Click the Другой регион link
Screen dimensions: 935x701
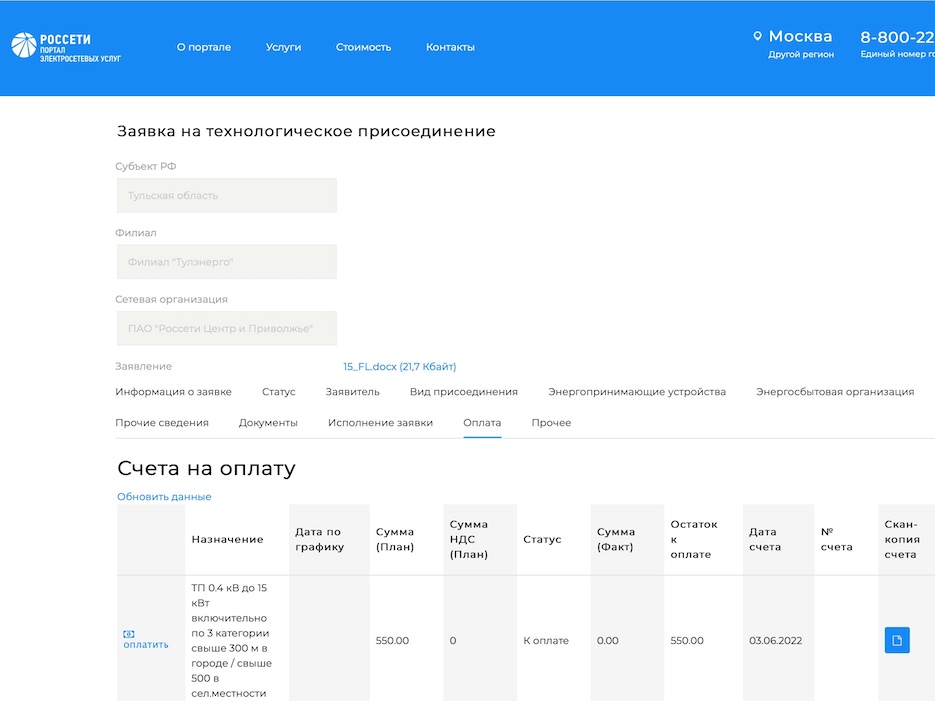pyautogui.click(x=801, y=54)
